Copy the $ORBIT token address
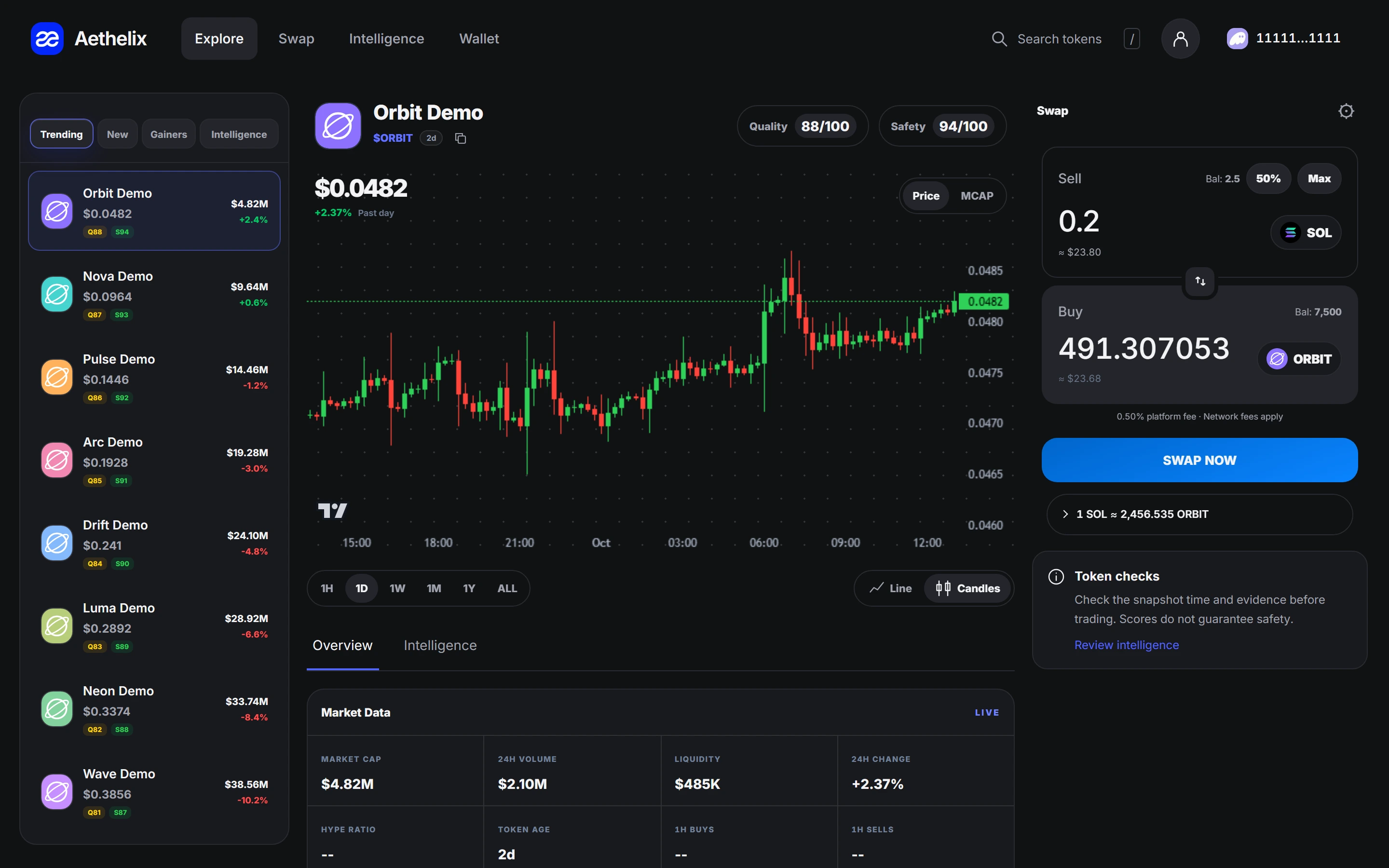The height and width of the screenshot is (868, 1389). tap(460, 138)
